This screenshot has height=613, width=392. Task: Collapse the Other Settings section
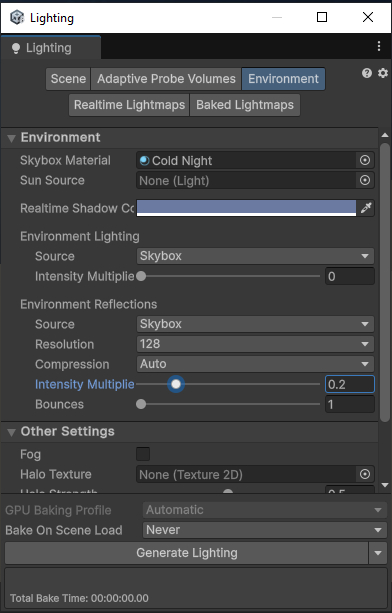click(x=11, y=432)
